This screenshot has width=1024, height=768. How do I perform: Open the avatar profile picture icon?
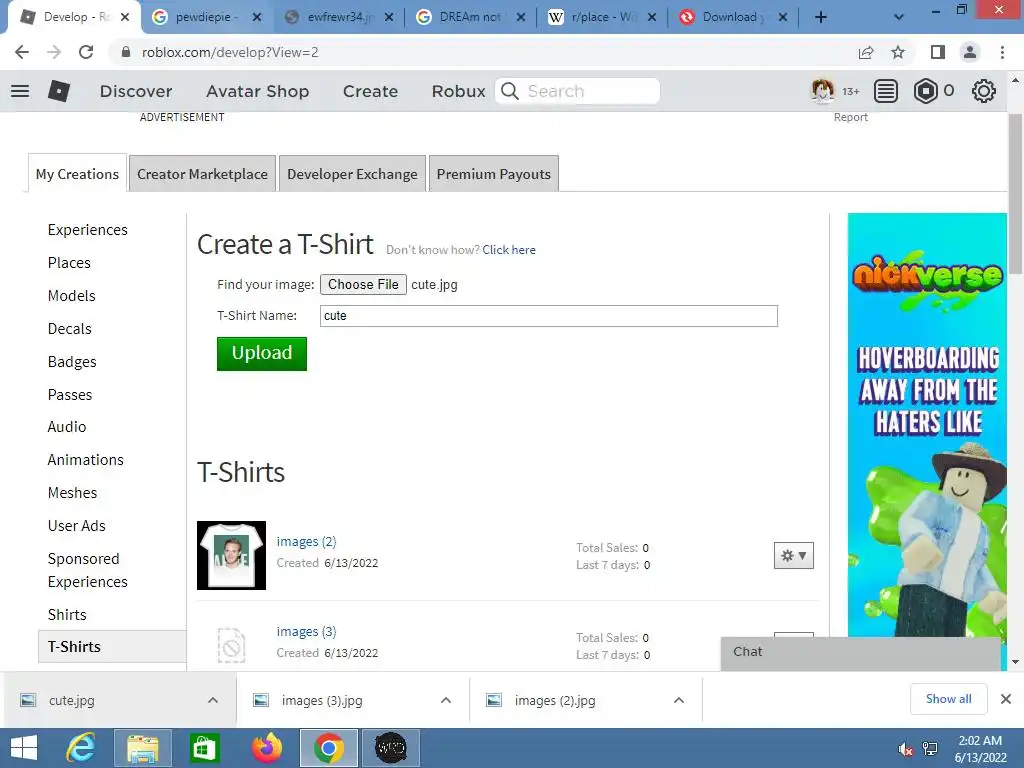pos(822,91)
